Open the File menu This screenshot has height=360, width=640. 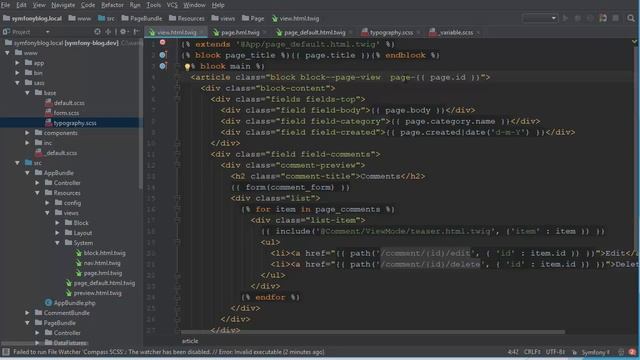coord(6,5)
